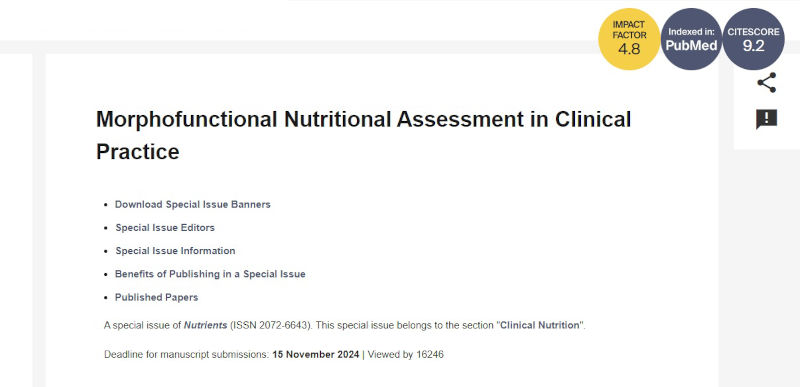Click the word Practice in the title
This screenshot has height=387, width=800.
tap(138, 152)
